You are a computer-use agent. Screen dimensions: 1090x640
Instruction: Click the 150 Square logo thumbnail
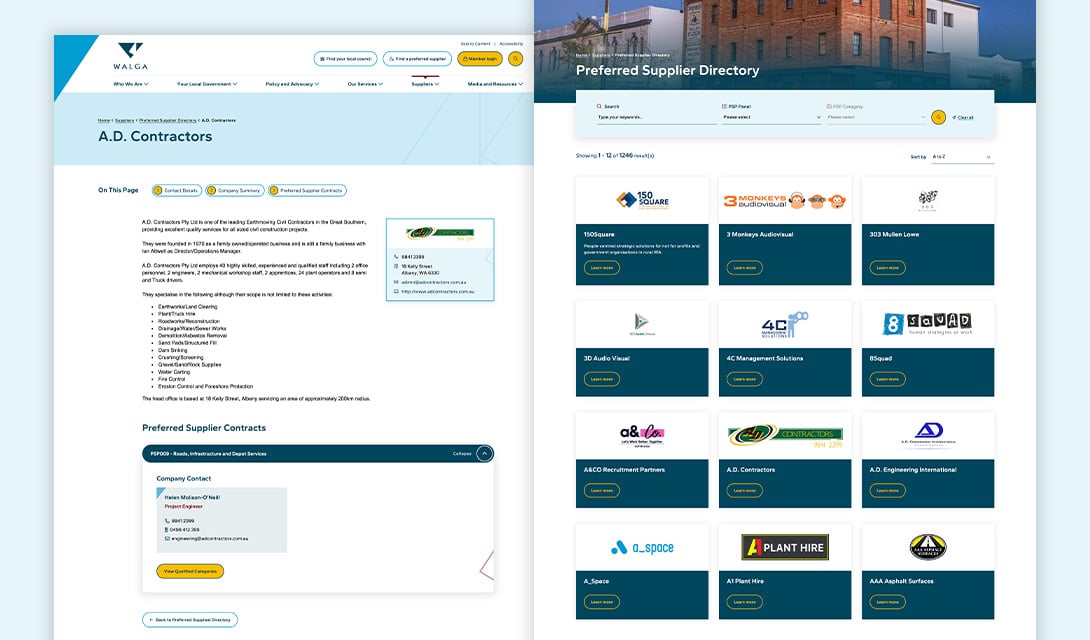pyautogui.click(x=642, y=199)
